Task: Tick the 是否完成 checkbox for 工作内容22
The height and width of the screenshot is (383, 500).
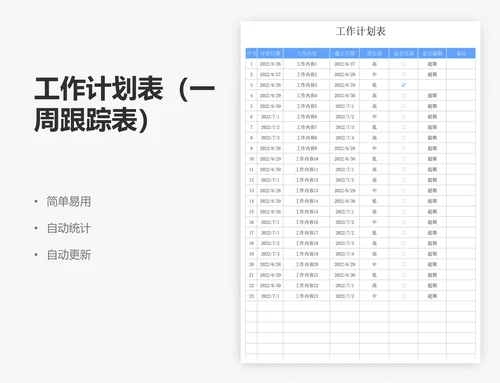Action: point(403,285)
